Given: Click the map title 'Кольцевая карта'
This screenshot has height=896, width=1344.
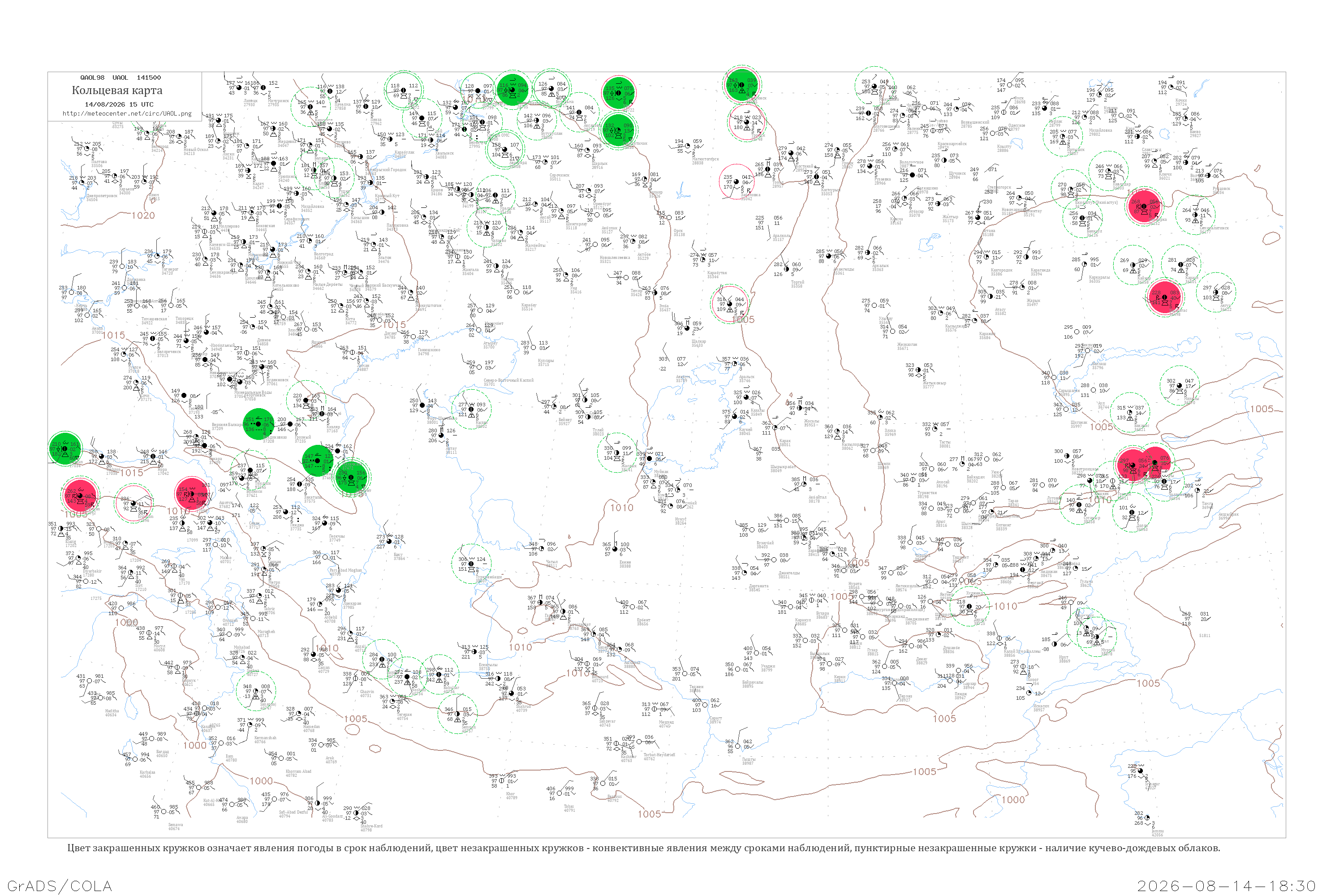Looking at the screenshot, I should click(x=117, y=90).
